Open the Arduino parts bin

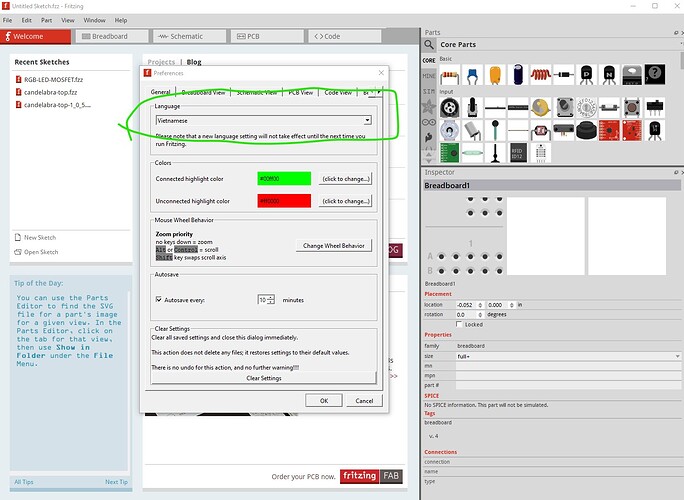[x=429, y=123]
